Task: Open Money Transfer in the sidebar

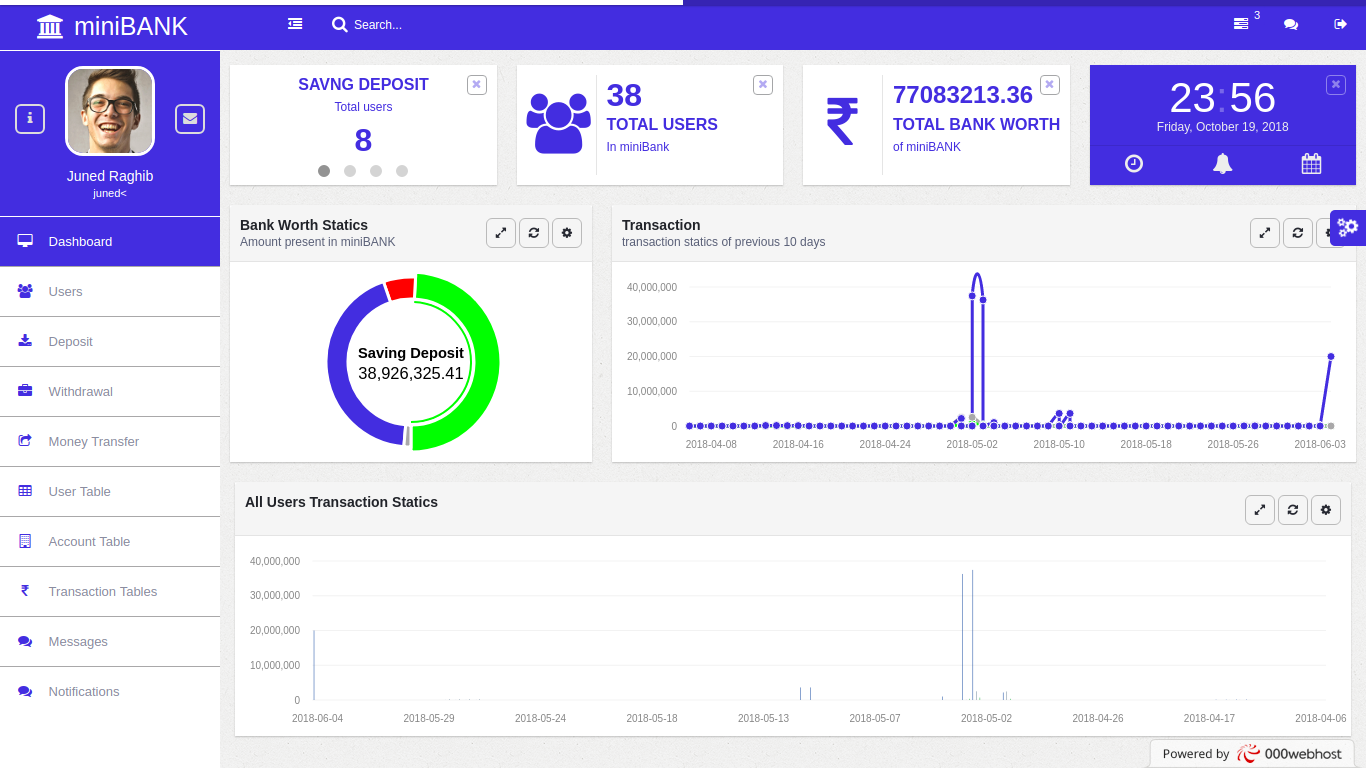Action: coord(110,441)
